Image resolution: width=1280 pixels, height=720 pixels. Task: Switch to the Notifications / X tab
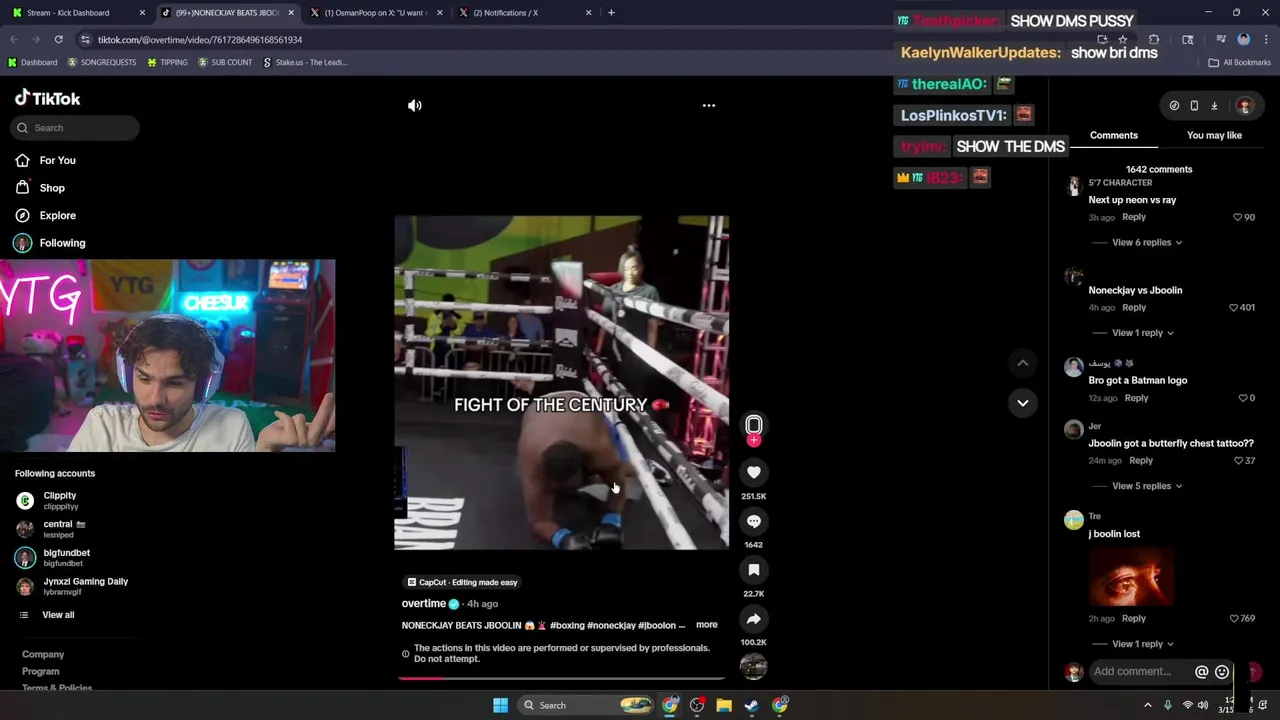coord(526,13)
